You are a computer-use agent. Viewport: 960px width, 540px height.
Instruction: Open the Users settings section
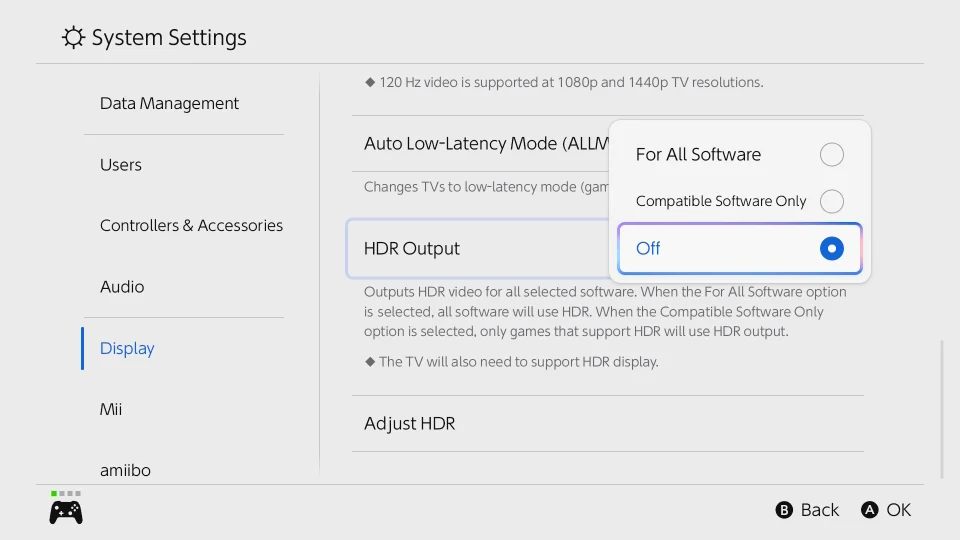tap(121, 165)
